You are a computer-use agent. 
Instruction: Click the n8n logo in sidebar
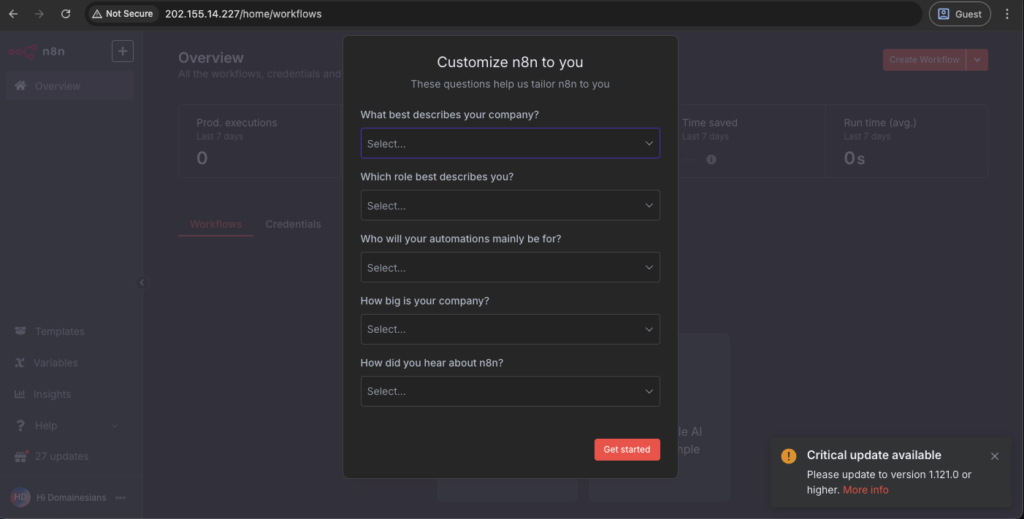coord(36,51)
